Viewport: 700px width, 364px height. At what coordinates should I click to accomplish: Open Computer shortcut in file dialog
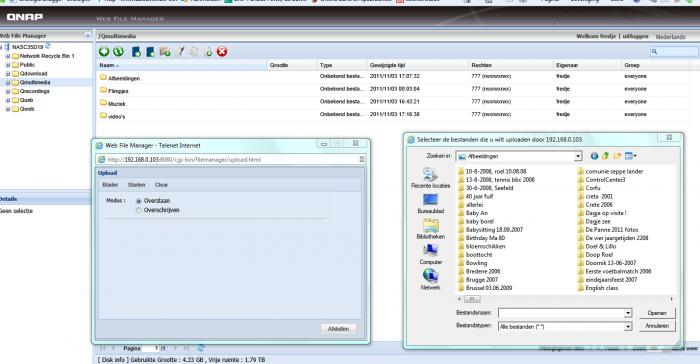click(x=430, y=254)
